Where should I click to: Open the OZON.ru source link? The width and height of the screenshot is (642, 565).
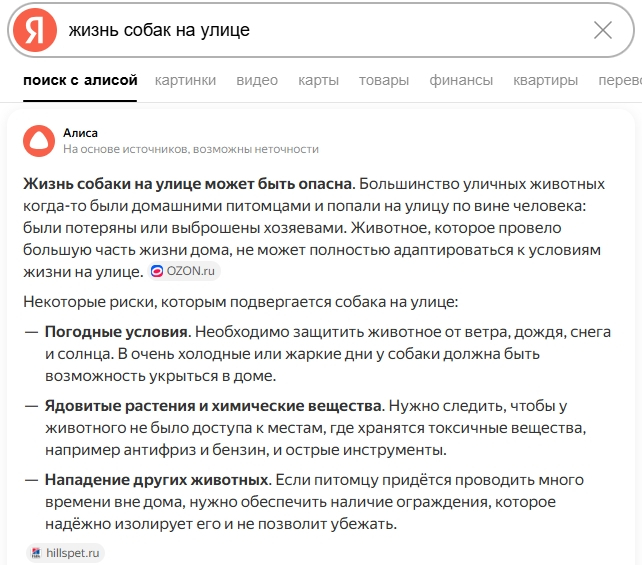point(191,271)
